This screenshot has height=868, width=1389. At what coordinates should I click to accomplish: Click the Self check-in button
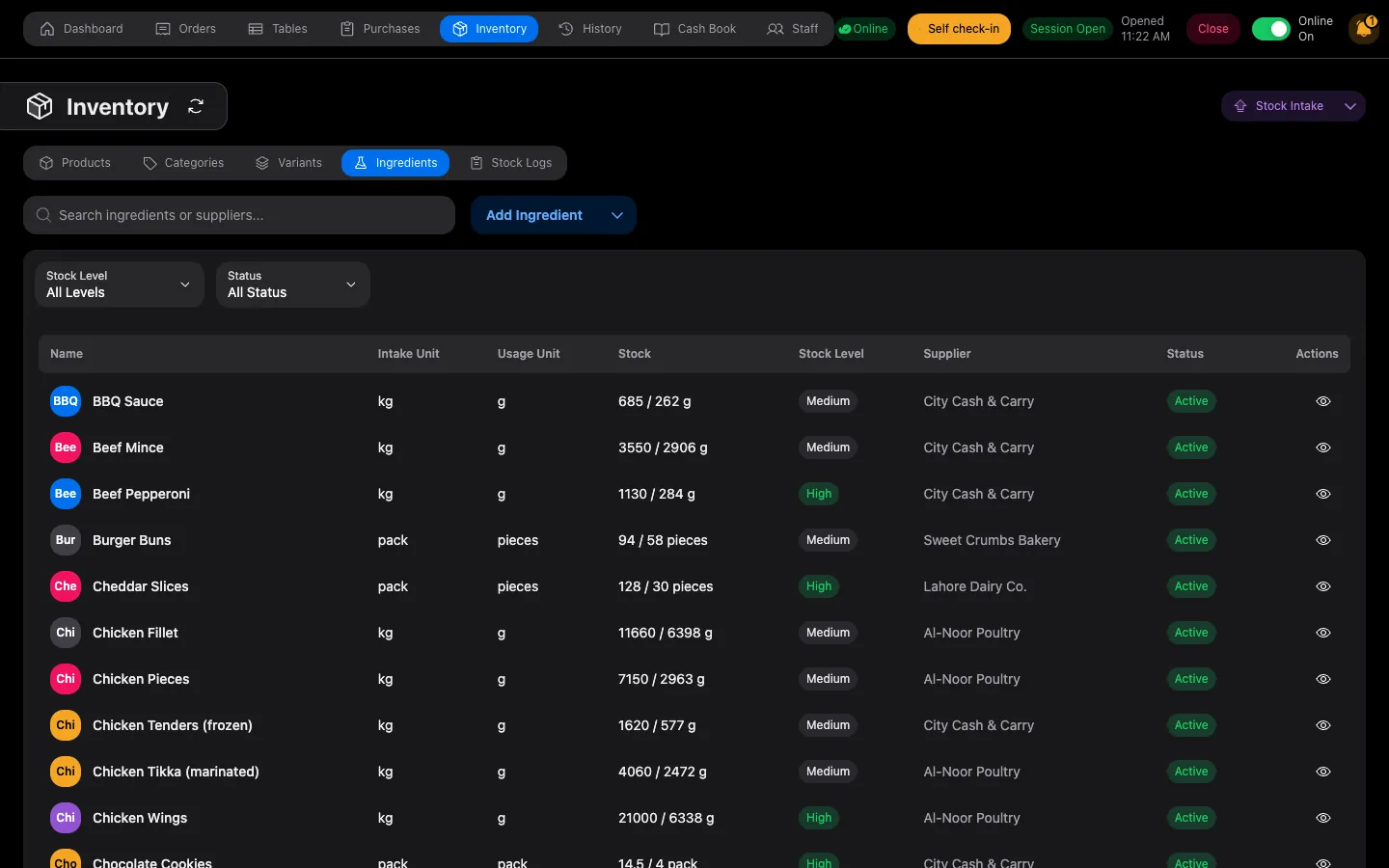click(x=960, y=29)
